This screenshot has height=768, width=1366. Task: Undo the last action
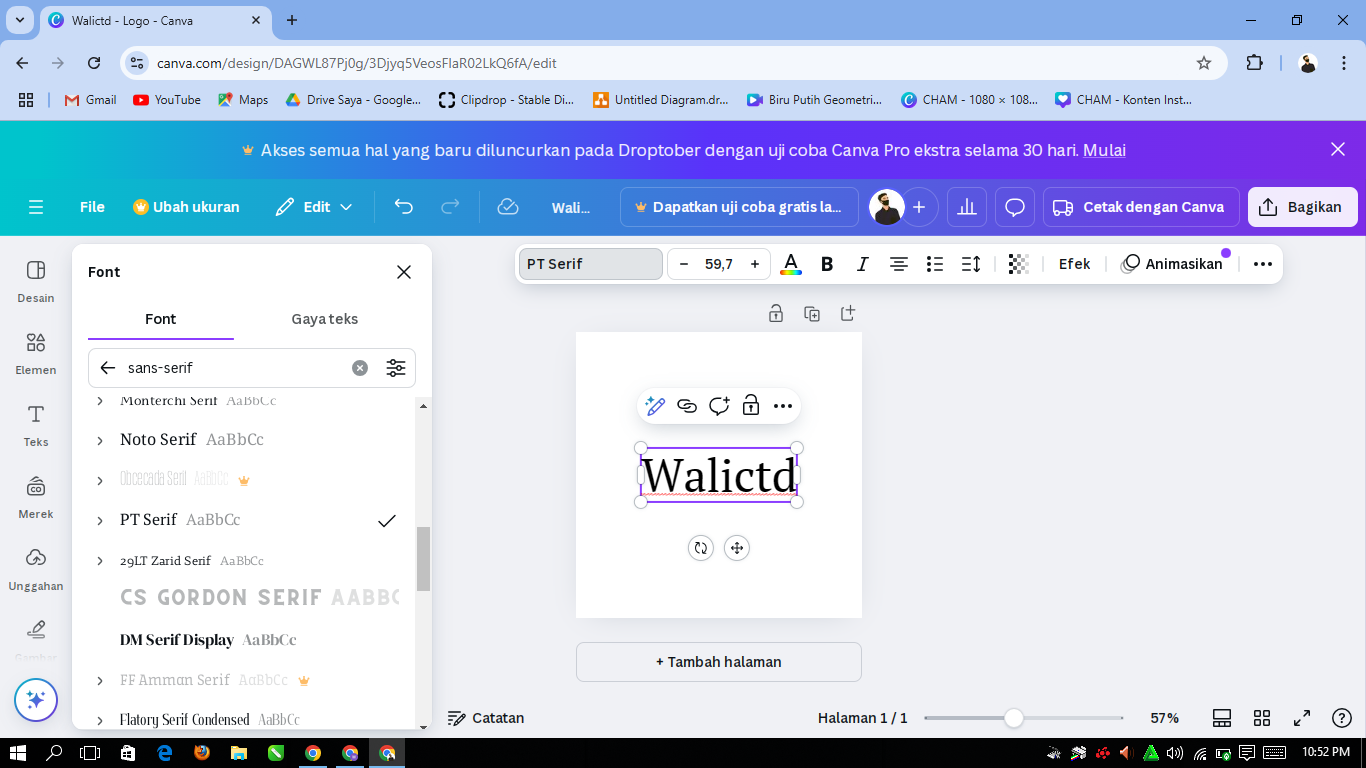pos(404,207)
